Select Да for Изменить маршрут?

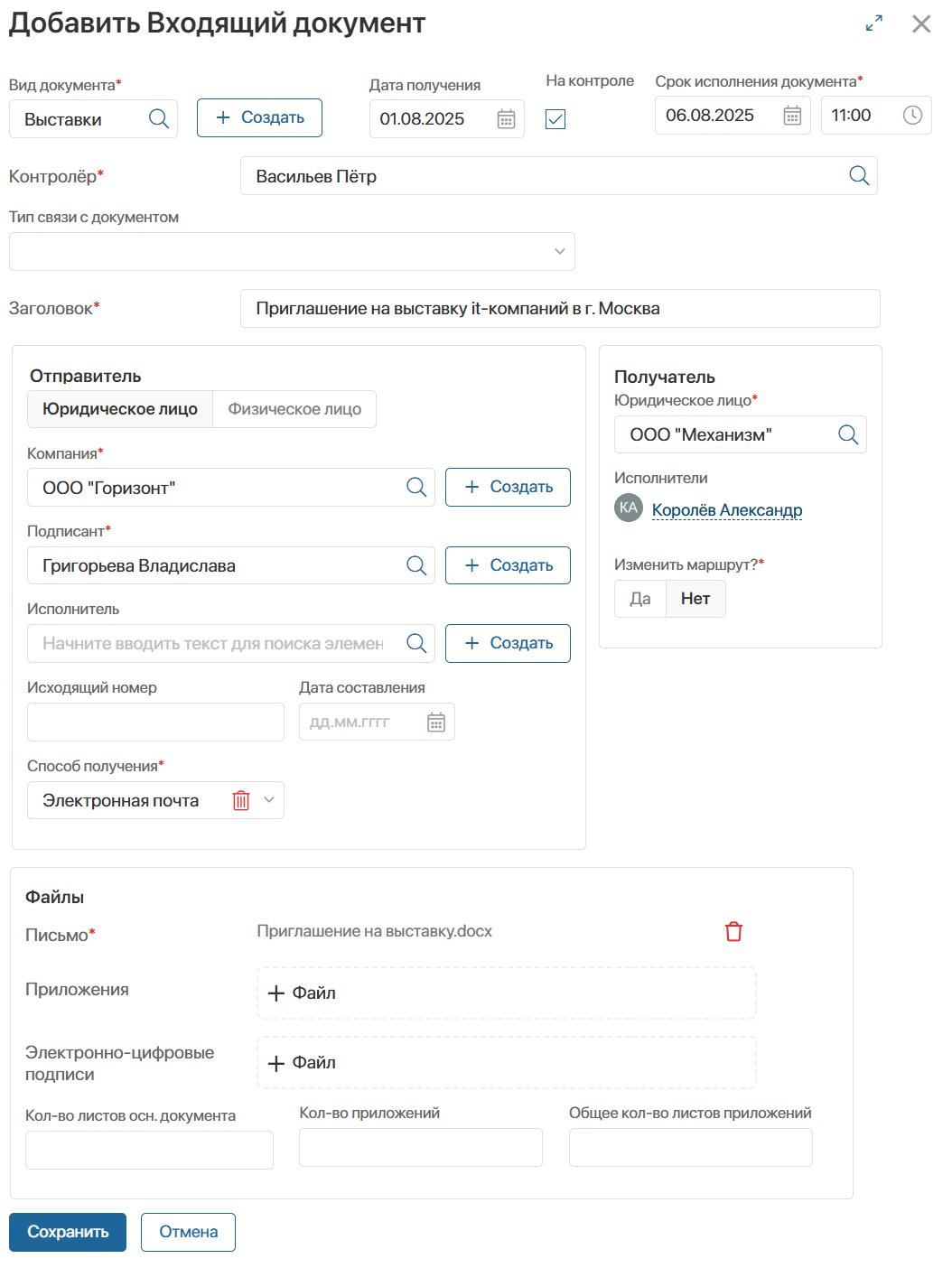[x=640, y=599]
